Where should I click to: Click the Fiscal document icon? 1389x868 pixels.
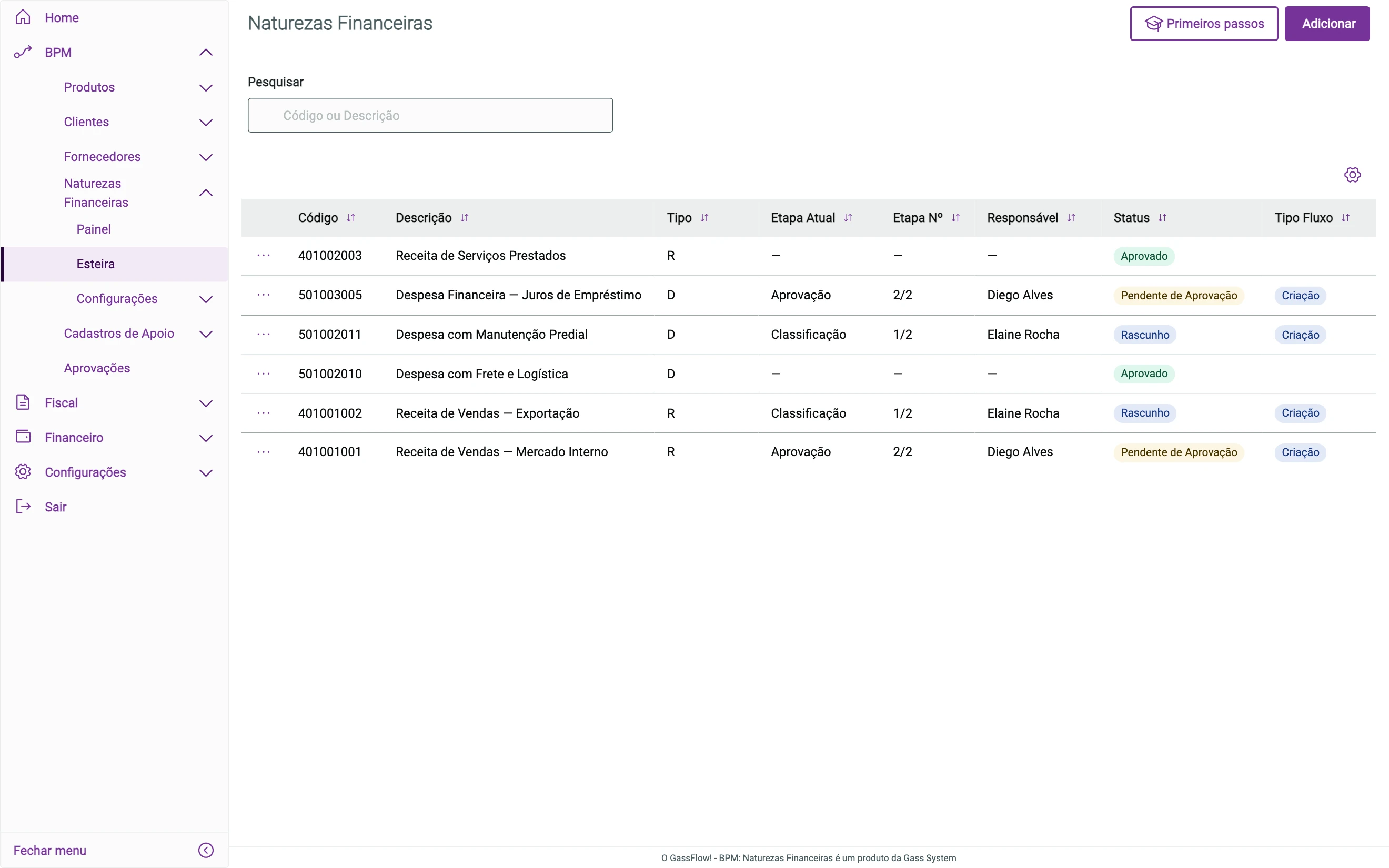(x=23, y=402)
